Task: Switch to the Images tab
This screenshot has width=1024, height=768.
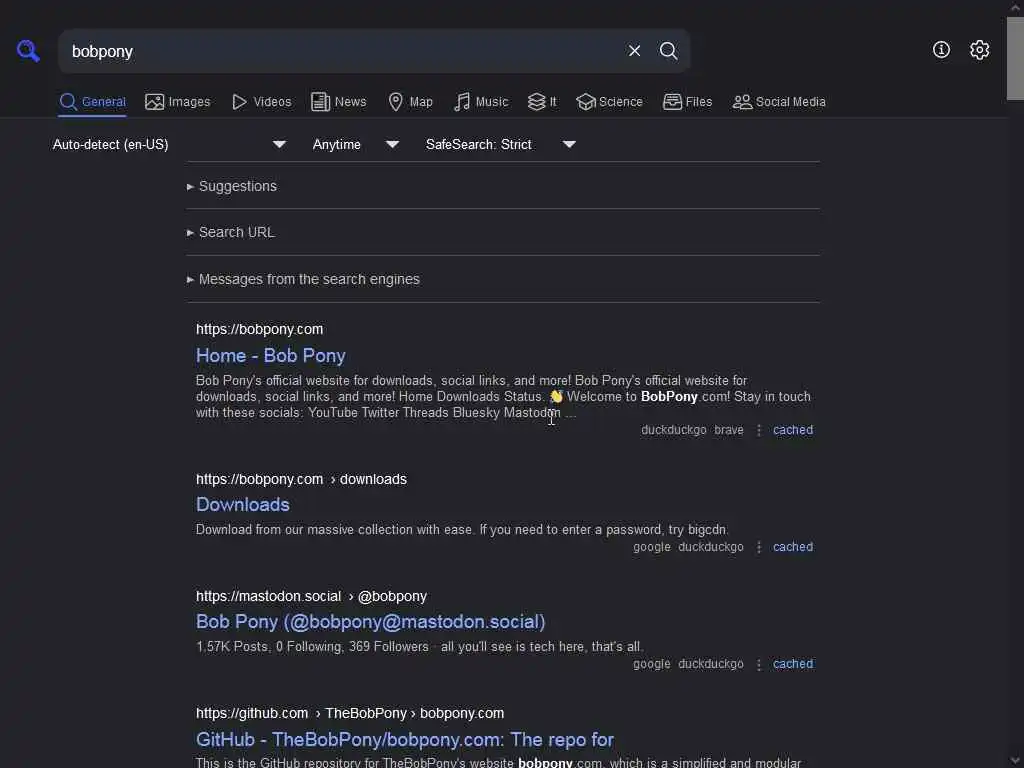Action: pos(178,102)
